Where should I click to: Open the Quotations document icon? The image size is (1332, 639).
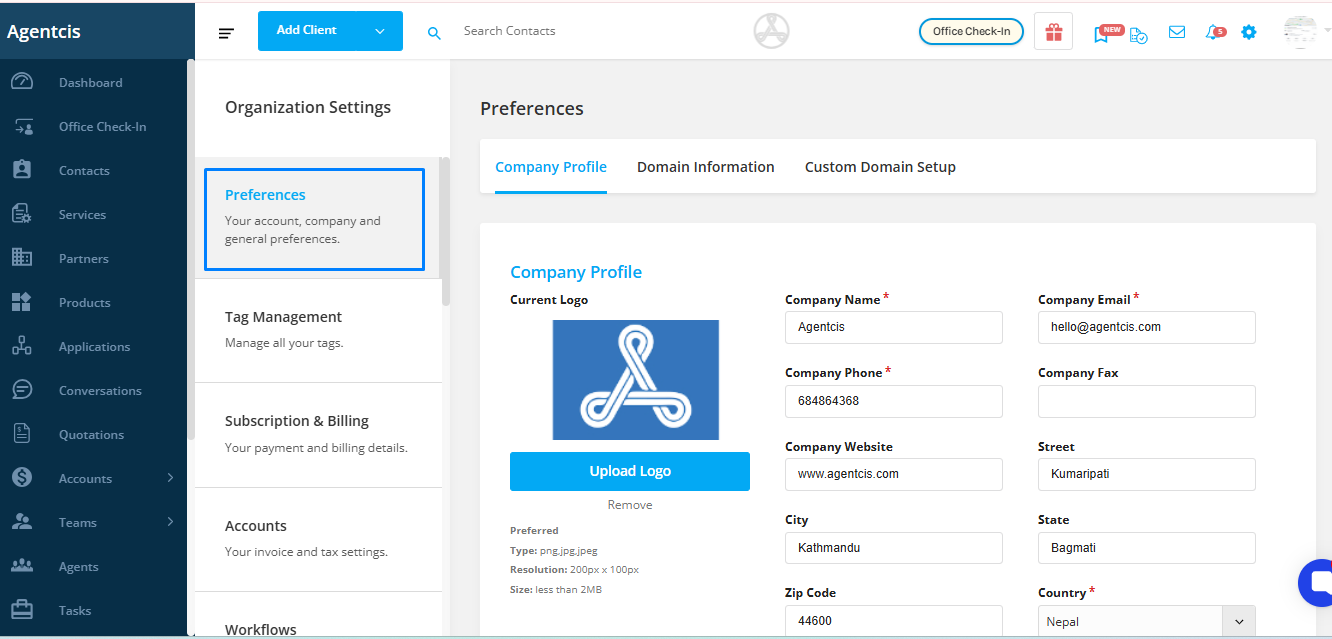[22, 434]
